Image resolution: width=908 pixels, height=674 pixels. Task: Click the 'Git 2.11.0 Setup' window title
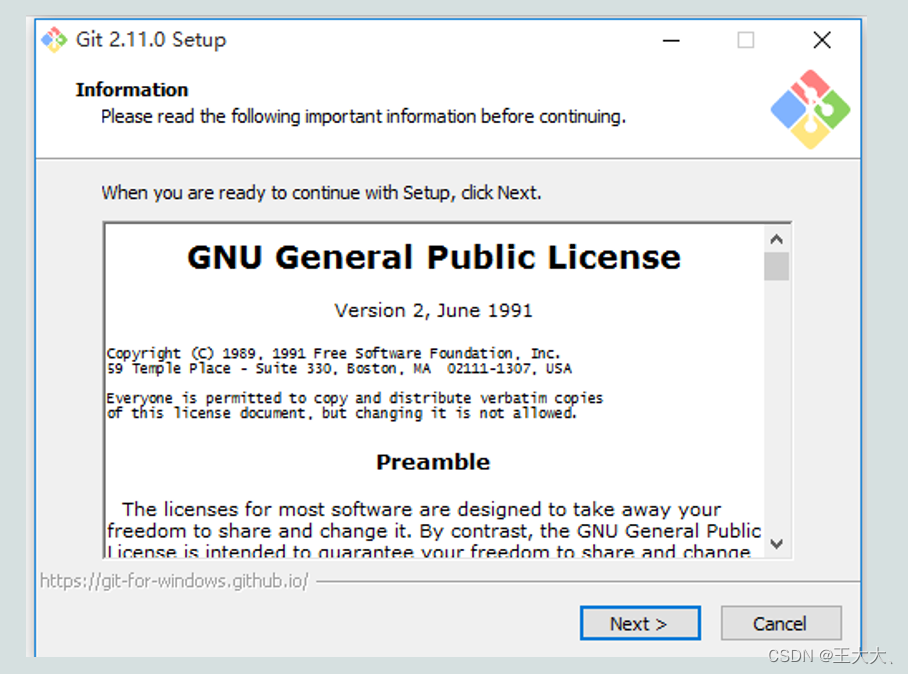(151, 40)
